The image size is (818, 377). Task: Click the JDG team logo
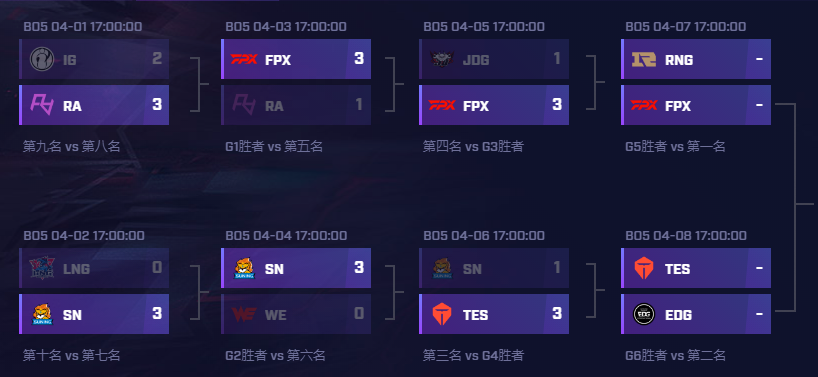[442, 59]
